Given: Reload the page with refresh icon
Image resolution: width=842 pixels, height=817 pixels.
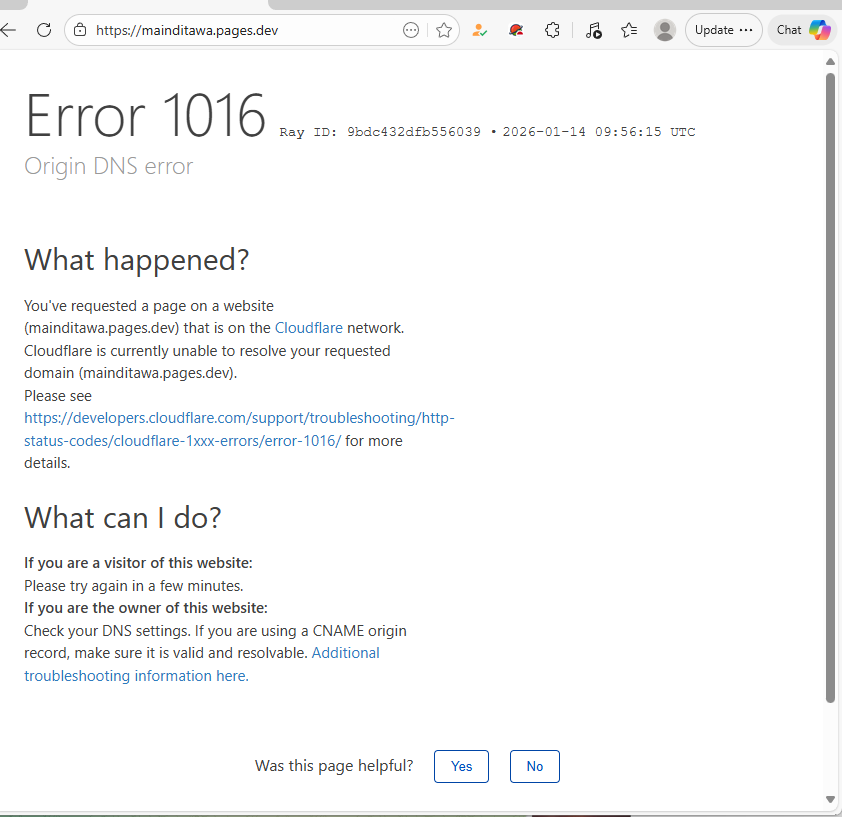Looking at the screenshot, I should point(44,30).
